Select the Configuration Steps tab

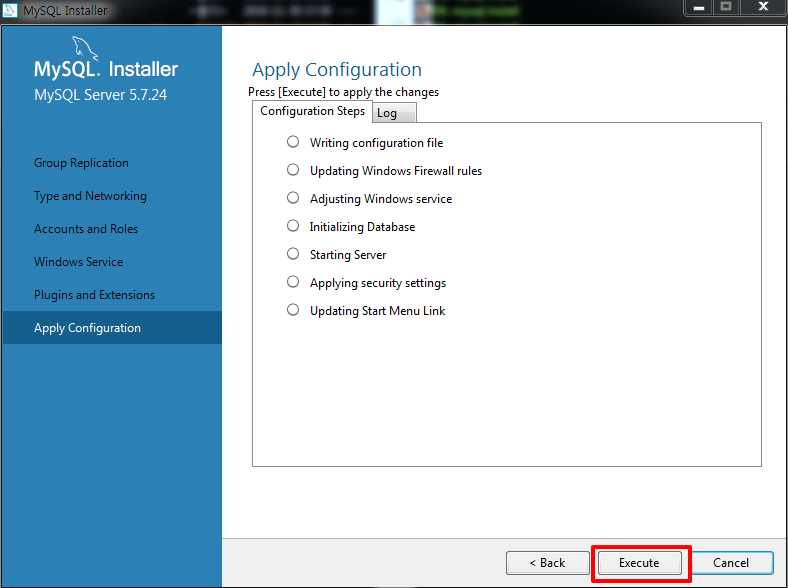312,111
